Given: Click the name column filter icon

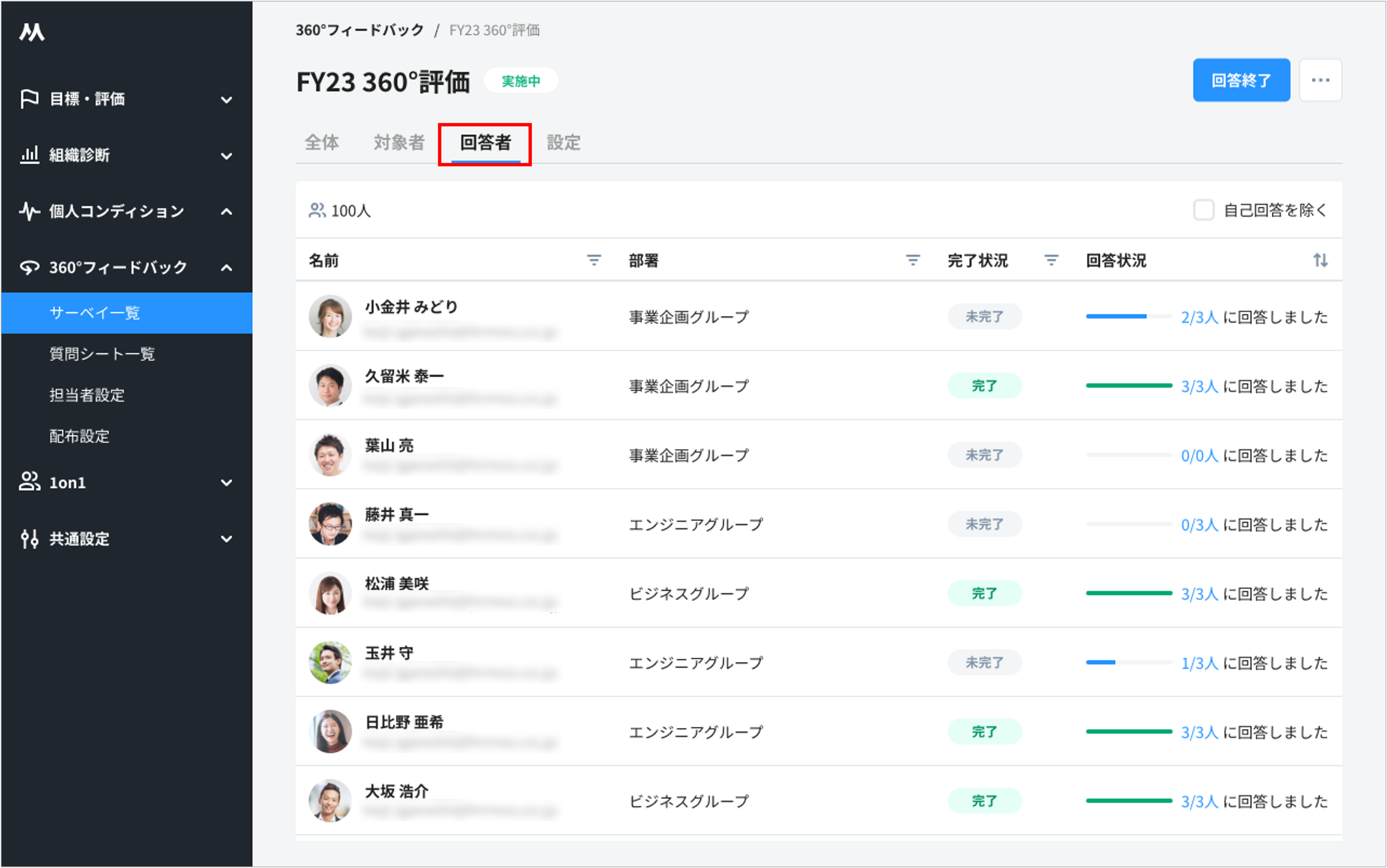Looking at the screenshot, I should point(594,261).
